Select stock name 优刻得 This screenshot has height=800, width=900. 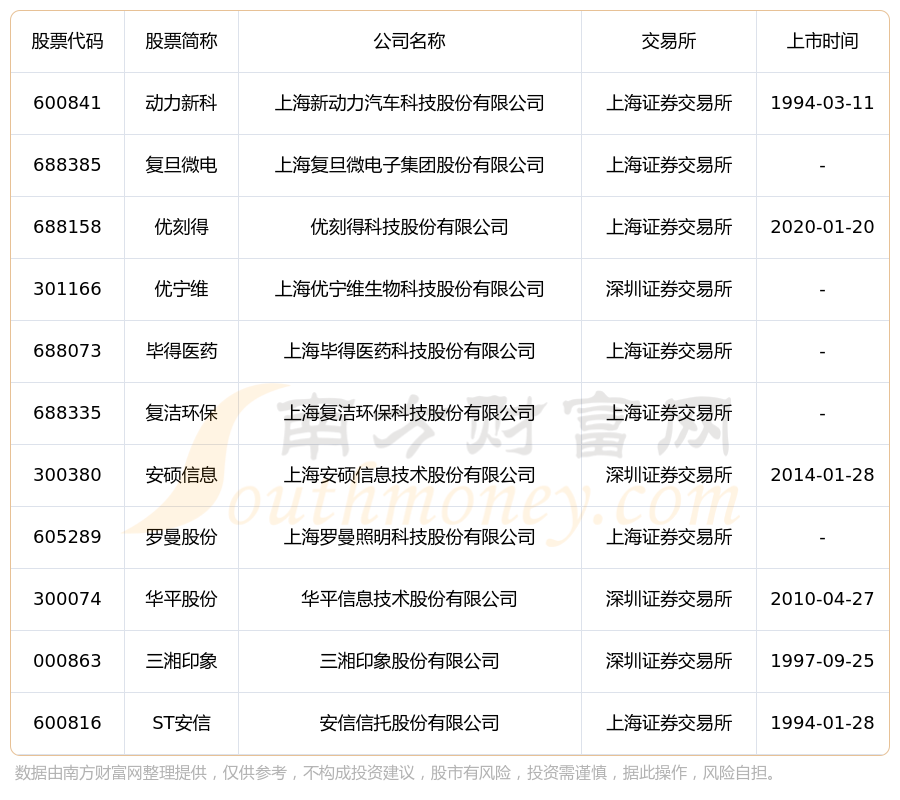(181, 227)
